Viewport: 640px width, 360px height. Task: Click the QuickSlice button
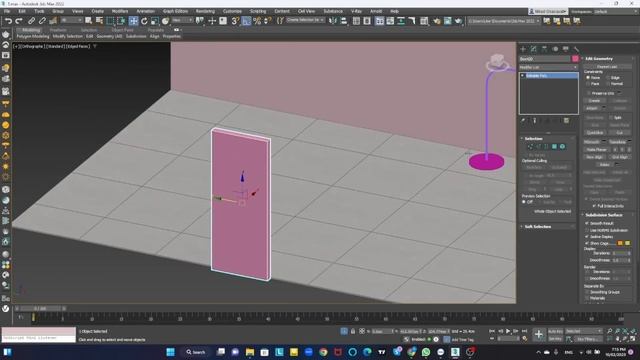point(595,133)
